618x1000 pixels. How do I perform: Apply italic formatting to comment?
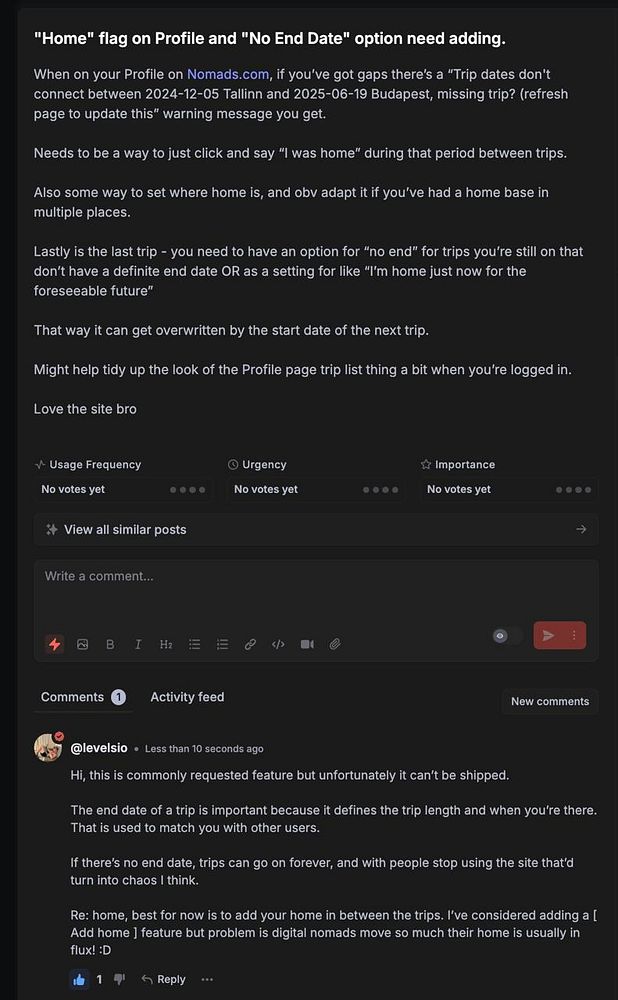coord(138,644)
